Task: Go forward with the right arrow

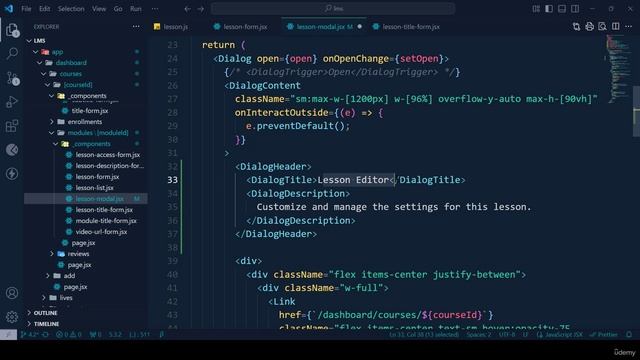Action: (x=201, y=9)
